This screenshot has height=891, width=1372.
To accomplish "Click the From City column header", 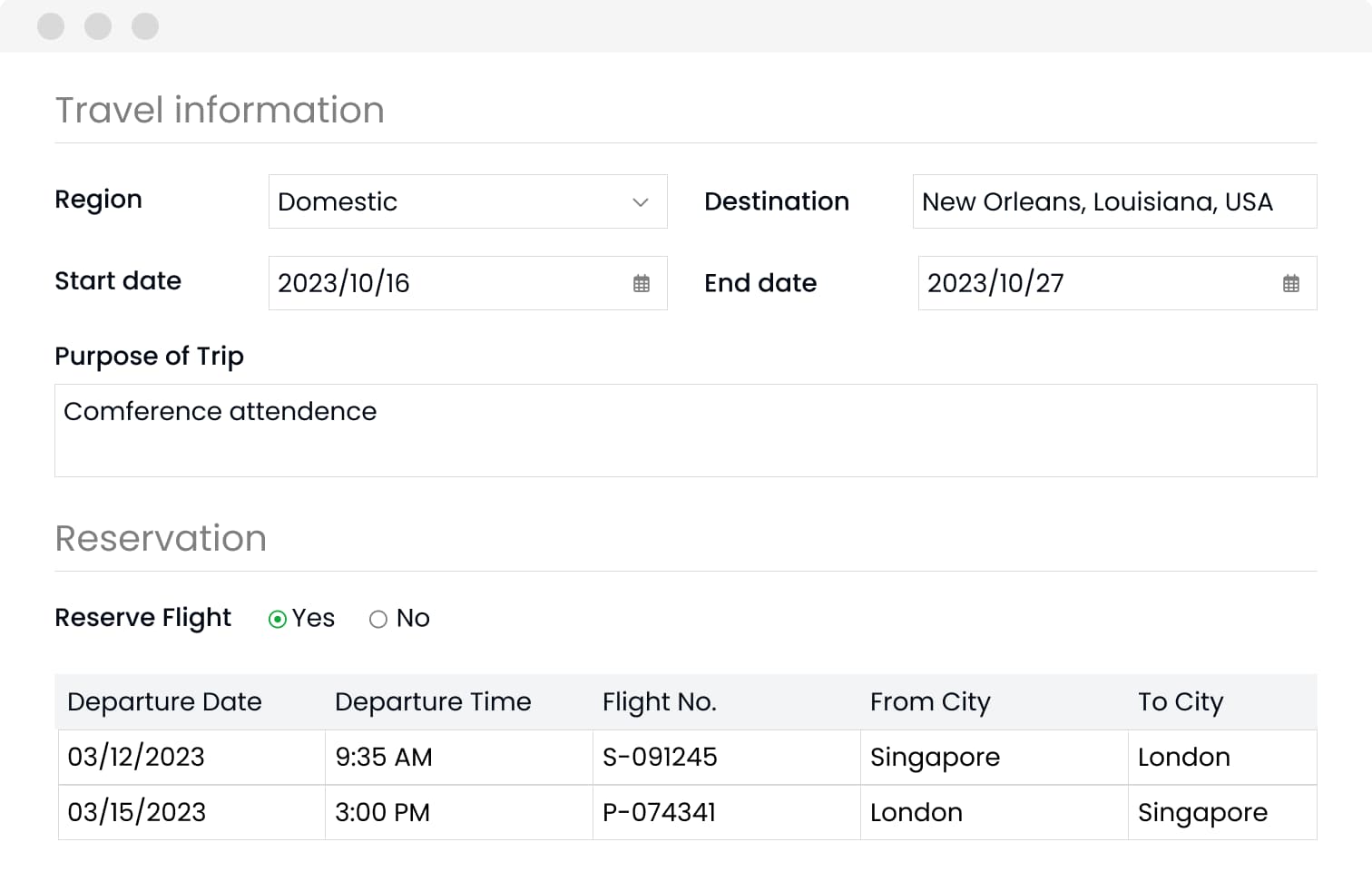I will click(x=930, y=701).
